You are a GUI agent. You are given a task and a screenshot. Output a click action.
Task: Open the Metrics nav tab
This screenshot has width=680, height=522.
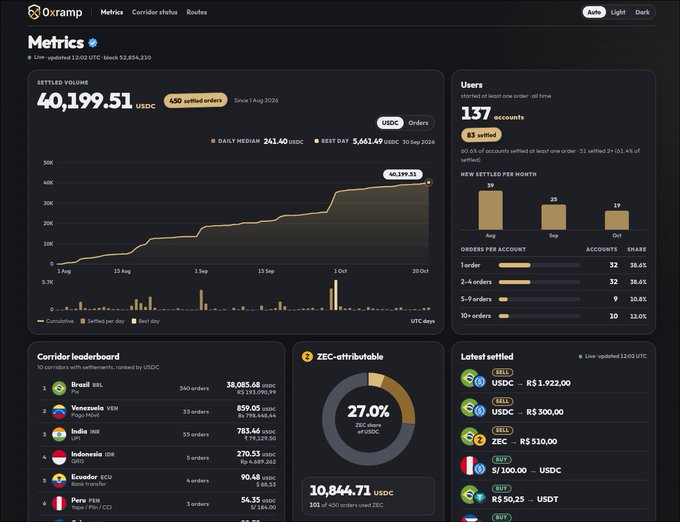[x=112, y=12]
